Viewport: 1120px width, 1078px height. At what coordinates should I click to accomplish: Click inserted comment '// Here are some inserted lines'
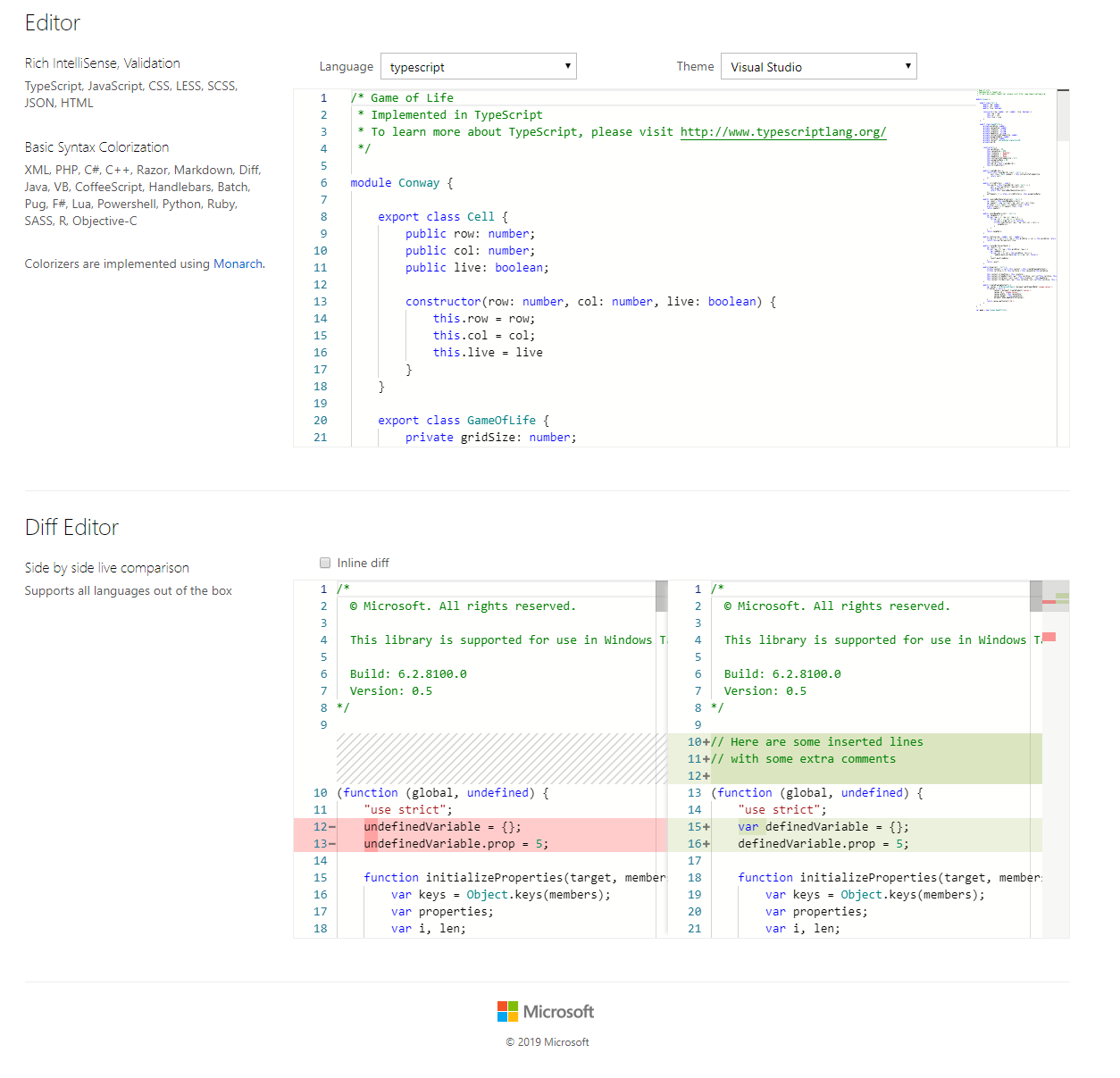817,742
